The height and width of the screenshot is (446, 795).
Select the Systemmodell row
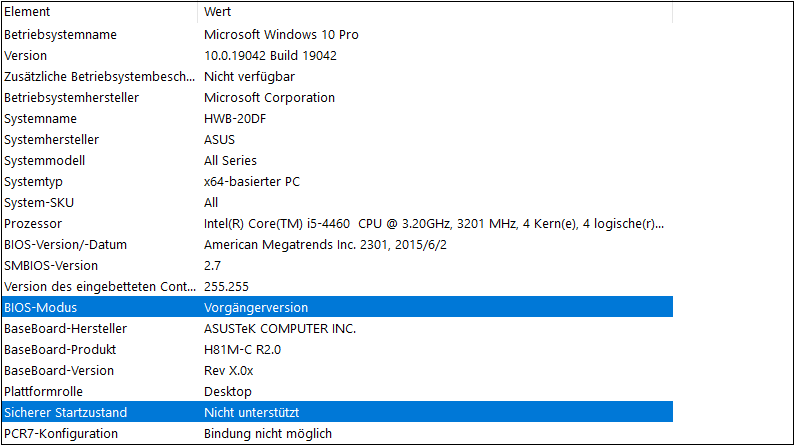coord(44,160)
